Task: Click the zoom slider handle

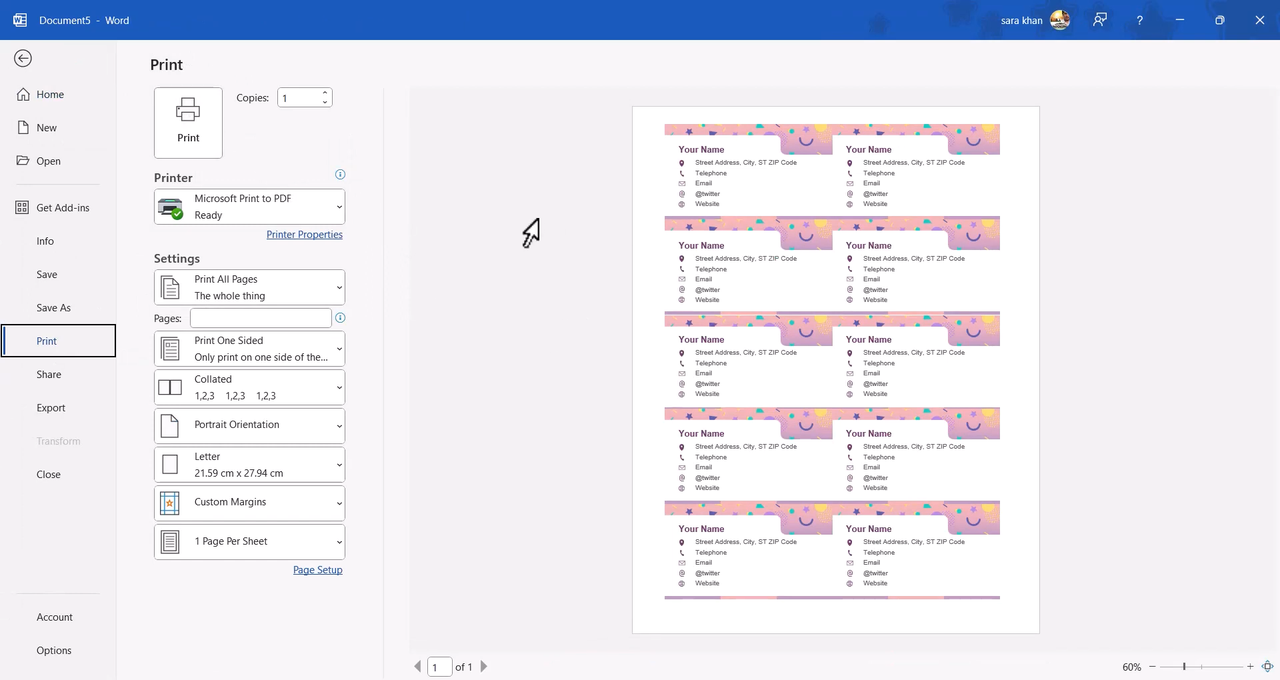Action: [1184, 666]
